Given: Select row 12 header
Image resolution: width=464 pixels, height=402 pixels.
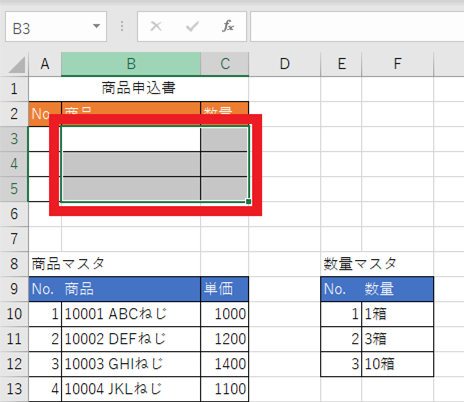Looking at the screenshot, I should (14, 364).
